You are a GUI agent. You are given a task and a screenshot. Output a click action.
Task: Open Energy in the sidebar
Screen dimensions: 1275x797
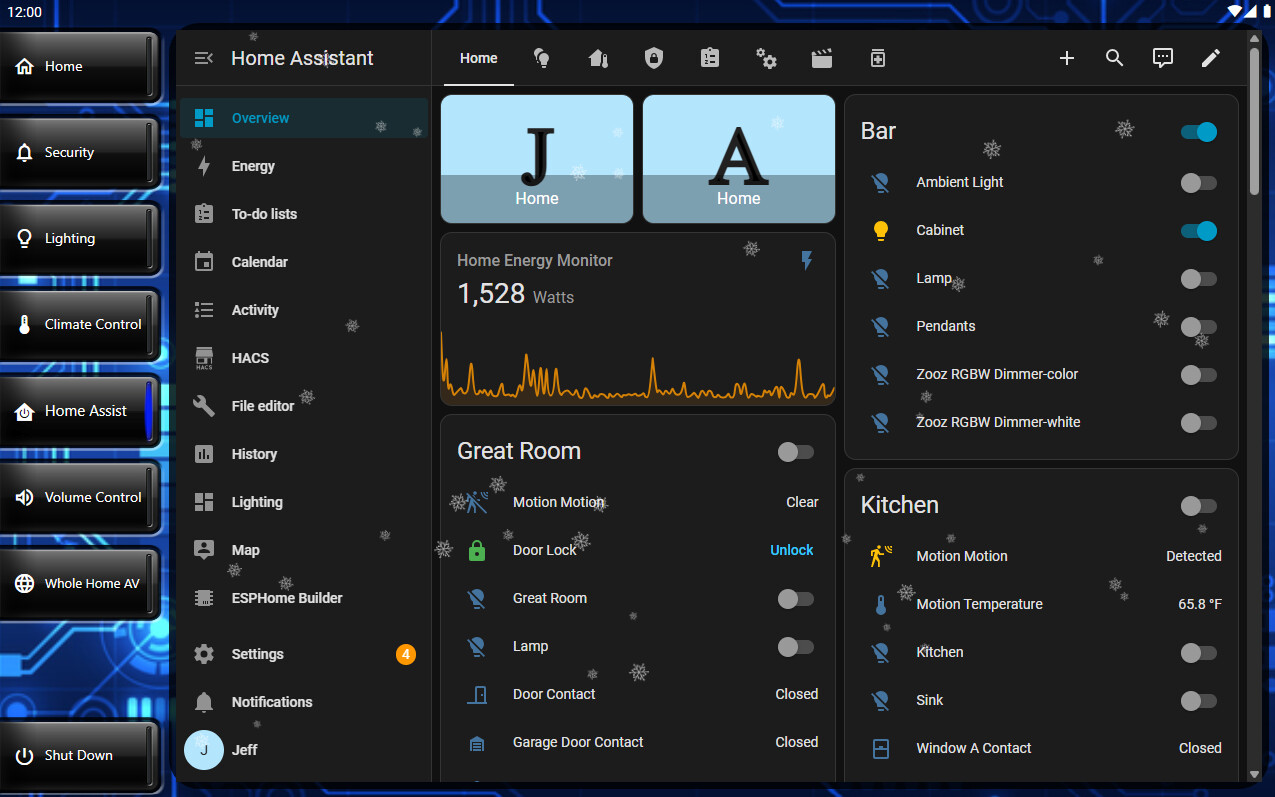pyautogui.click(x=253, y=166)
